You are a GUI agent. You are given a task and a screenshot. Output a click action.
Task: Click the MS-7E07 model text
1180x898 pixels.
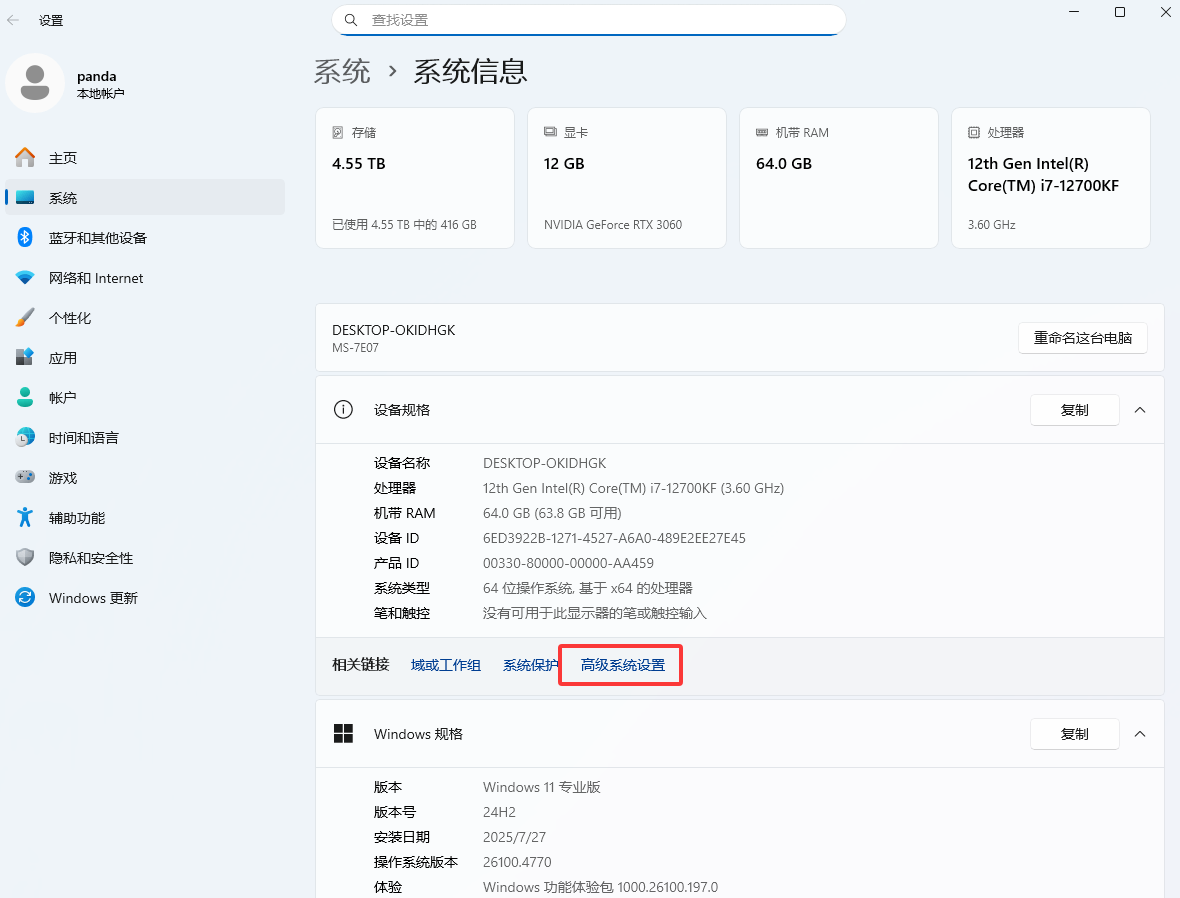coord(355,348)
